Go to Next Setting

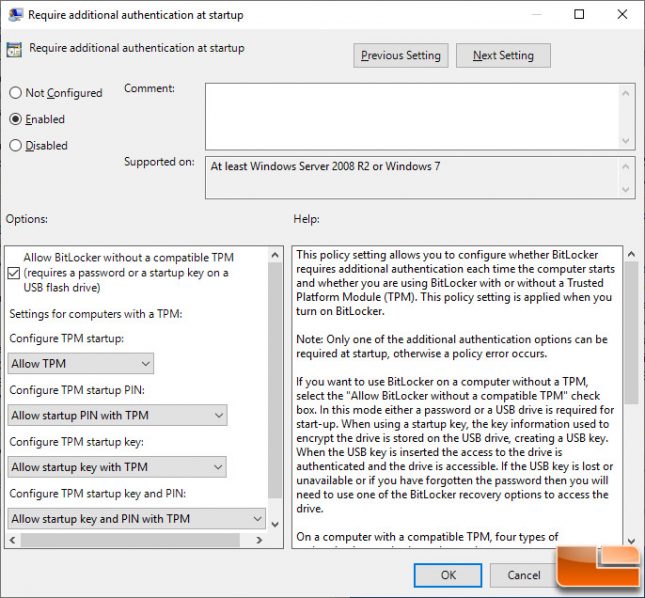503,56
